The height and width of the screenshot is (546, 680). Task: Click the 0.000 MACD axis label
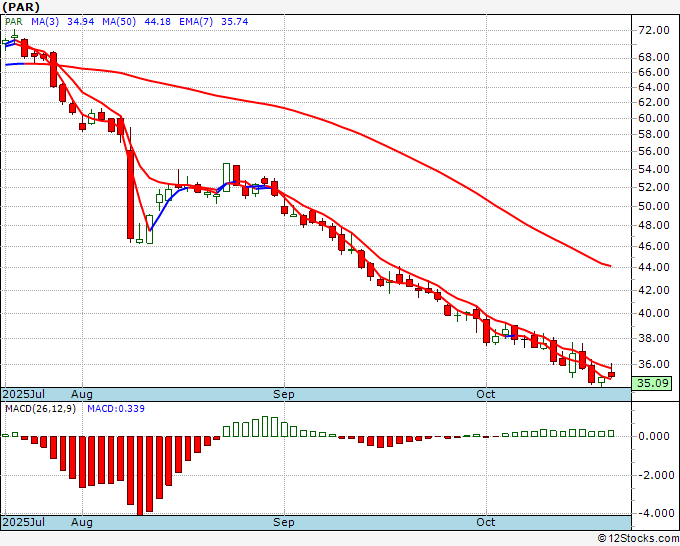[x=654, y=436]
